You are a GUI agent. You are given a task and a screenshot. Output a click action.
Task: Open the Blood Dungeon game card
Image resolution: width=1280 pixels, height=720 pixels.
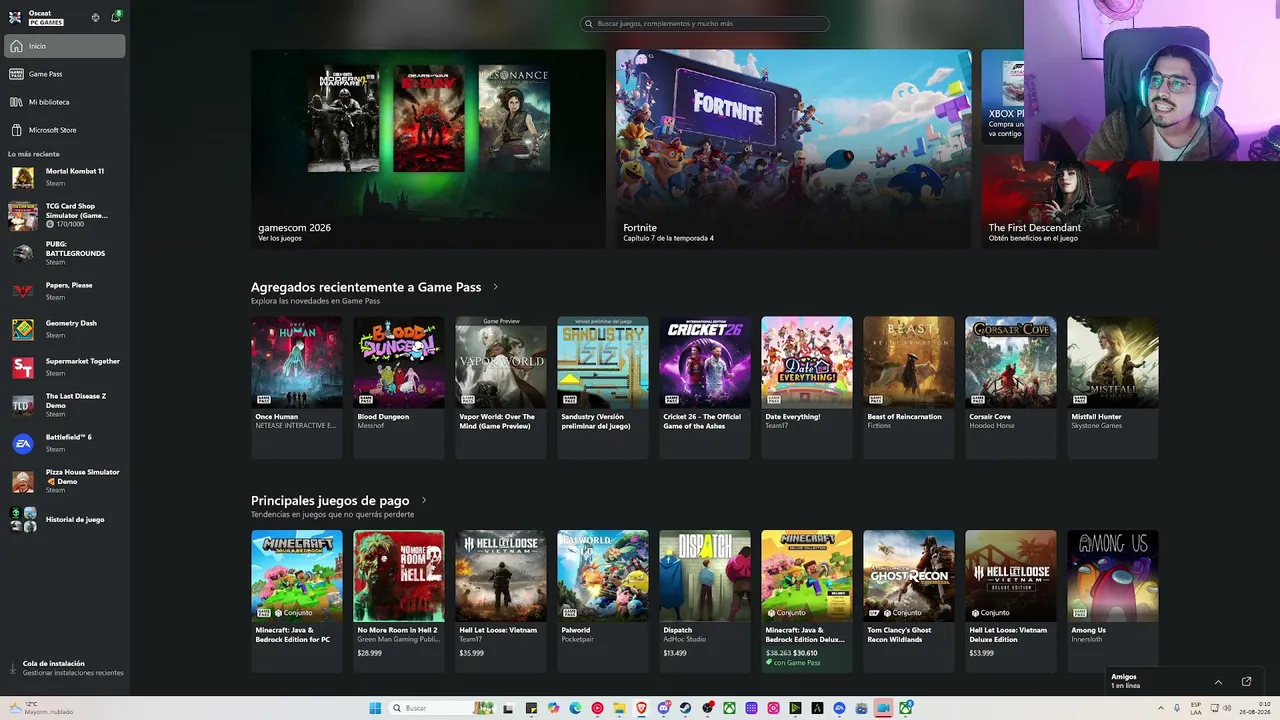tap(399, 387)
